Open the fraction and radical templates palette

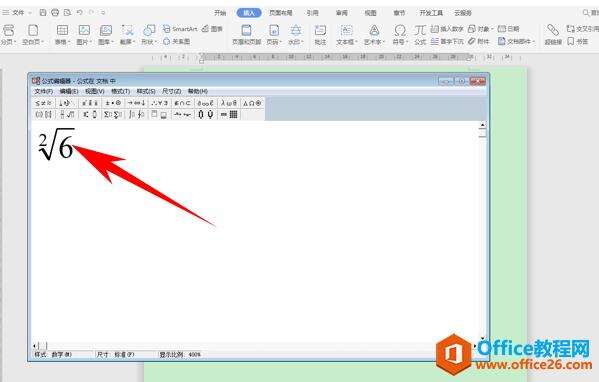tap(67, 114)
